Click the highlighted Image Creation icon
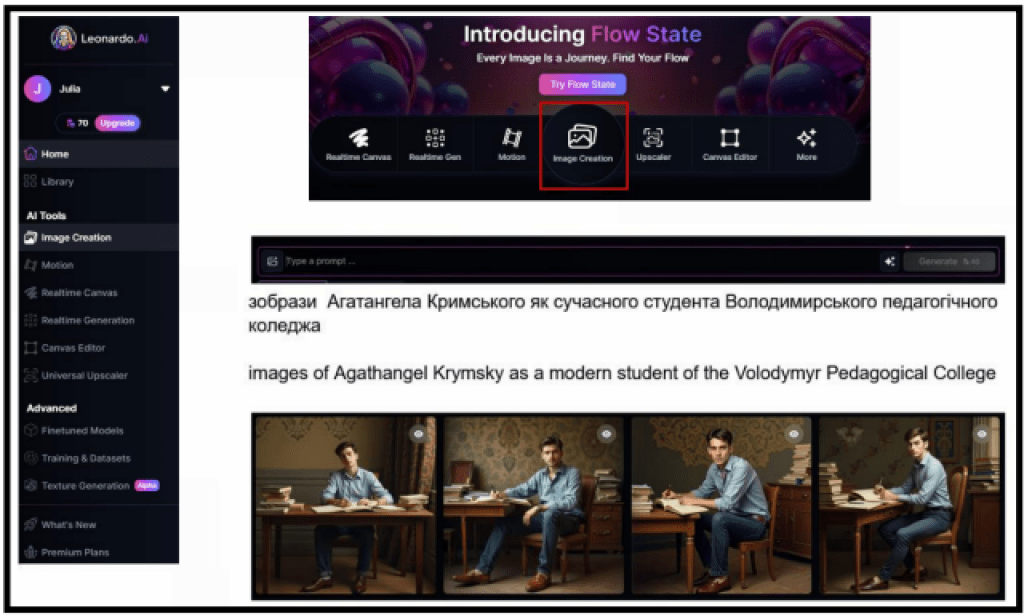Image resolution: width=1024 pixels, height=616 pixels. pos(583,145)
